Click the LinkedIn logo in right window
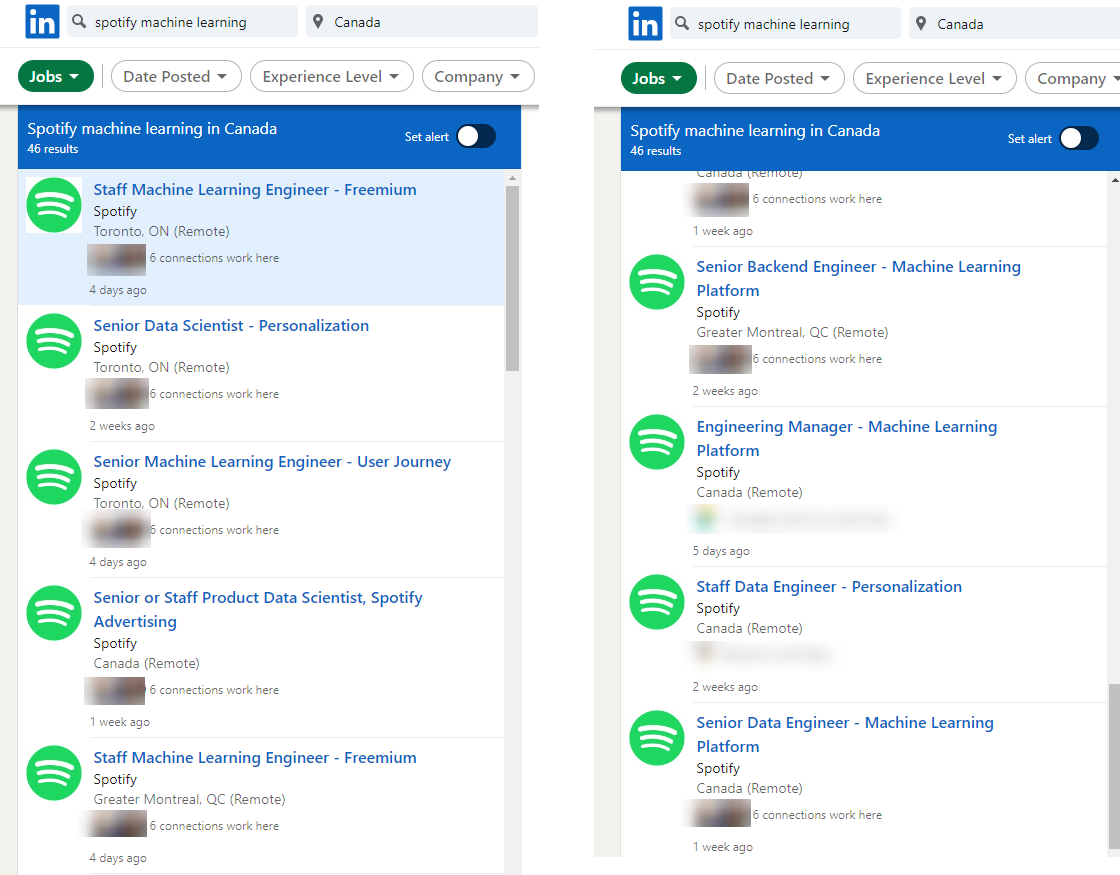This screenshot has height=875, width=1120. pyautogui.click(x=645, y=24)
